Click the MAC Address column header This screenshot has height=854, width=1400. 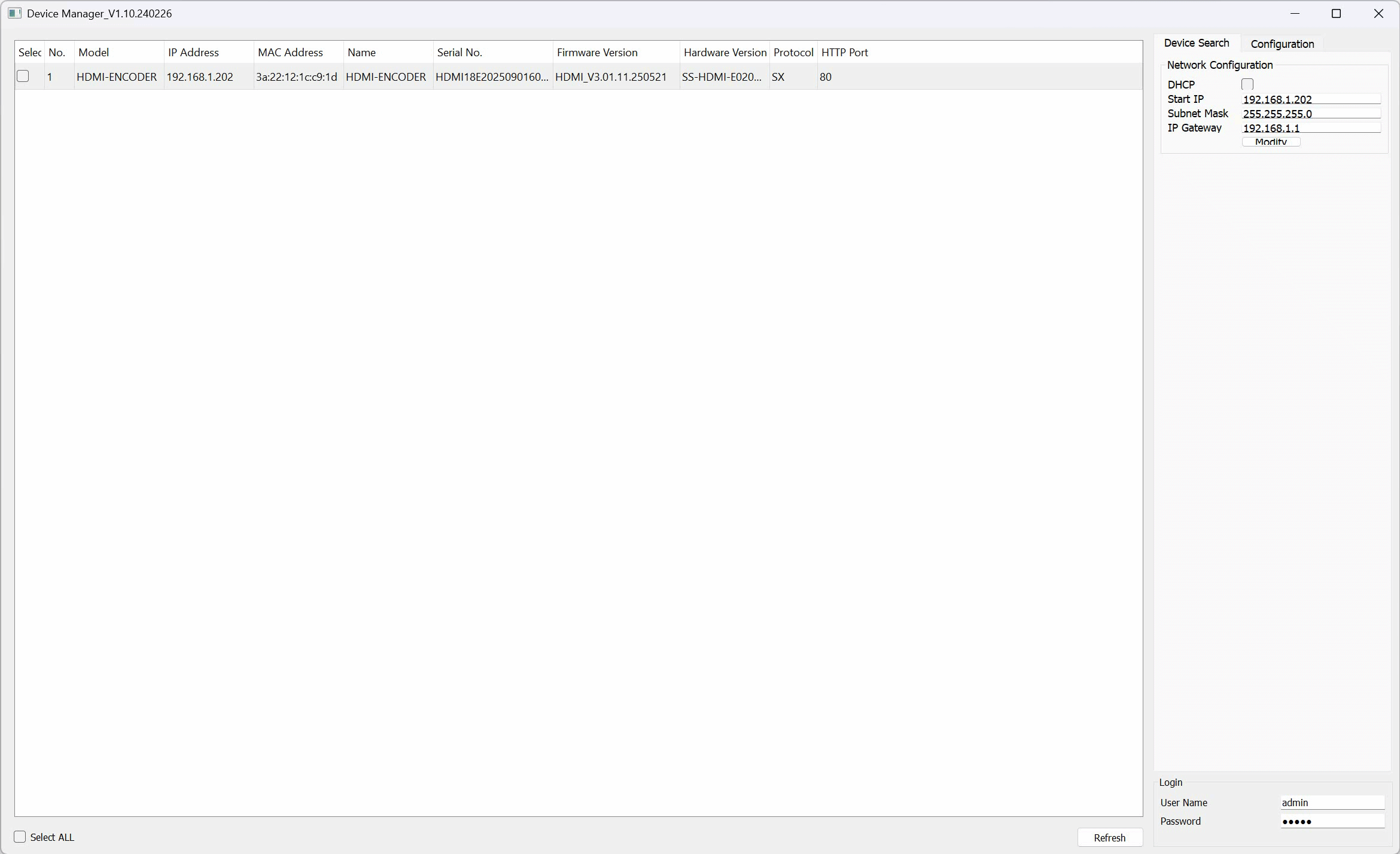[x=290, y=53]
